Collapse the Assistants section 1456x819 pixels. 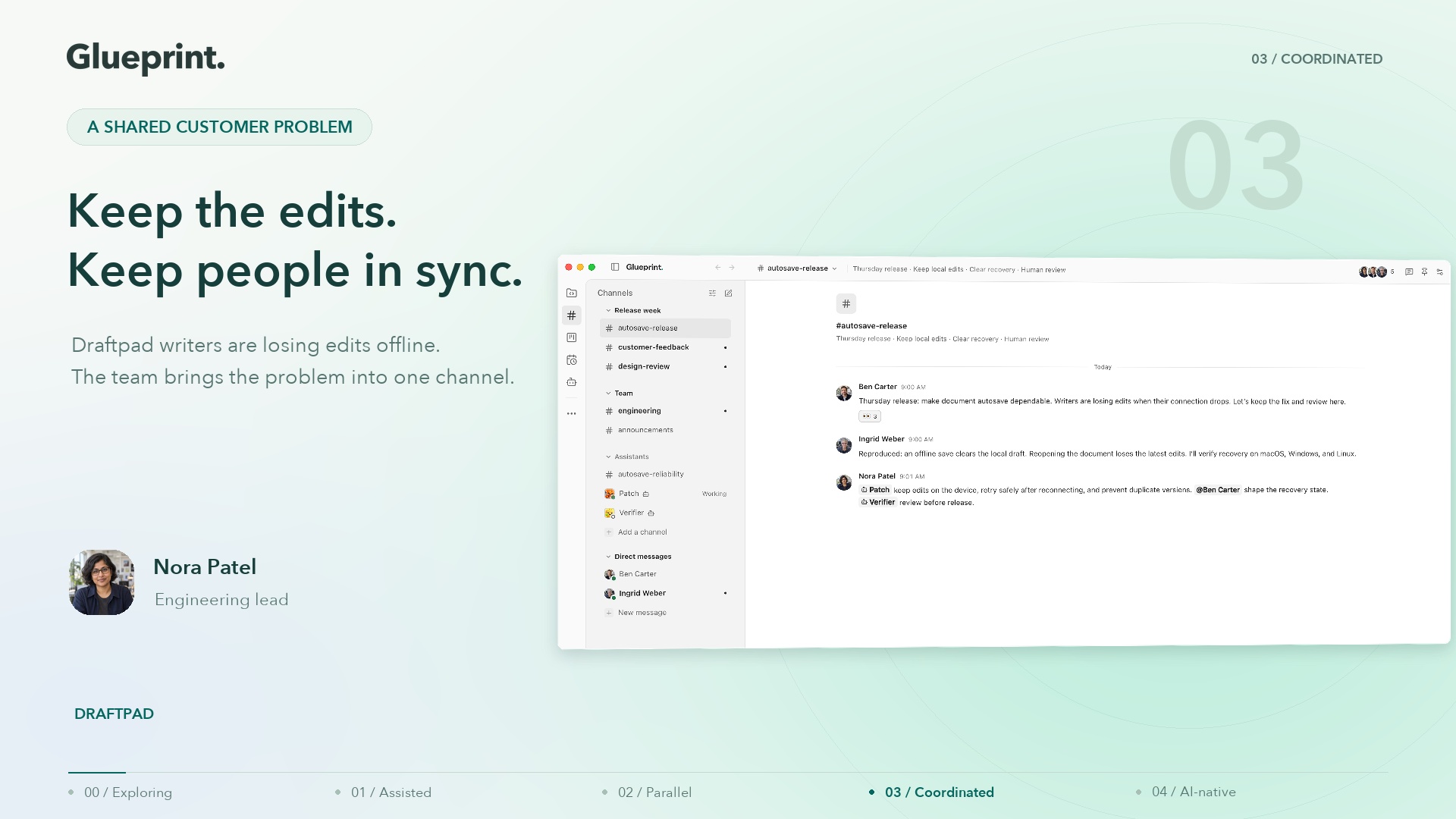(627, 457)
